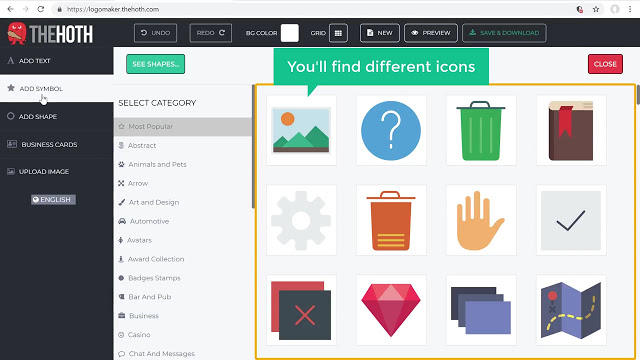Pick the checkmark icon tile
The width and height of the screenshot is (640, 360).
pyautogui.click(x=571, y=220)
